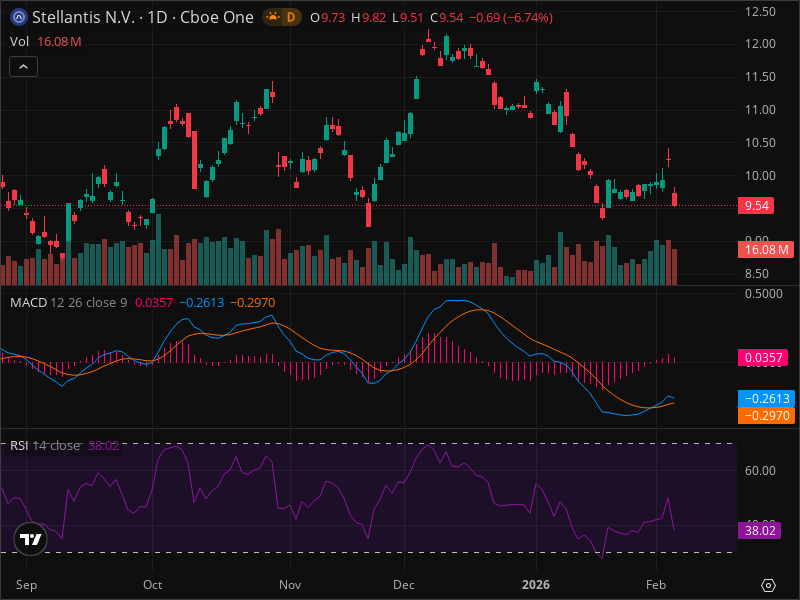
Task: Click the pink 0.0357 MACD axis label
Action: 763,358
